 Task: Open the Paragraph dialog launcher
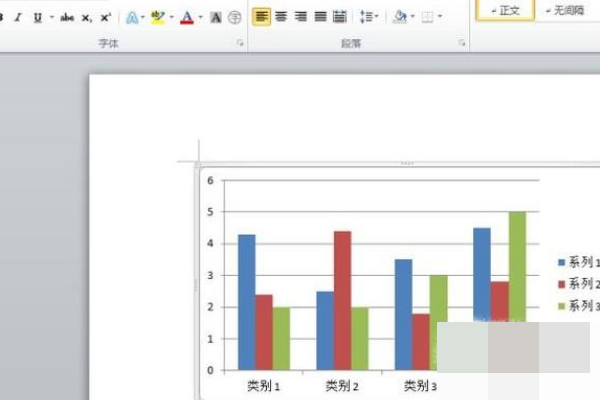[462, 43]
